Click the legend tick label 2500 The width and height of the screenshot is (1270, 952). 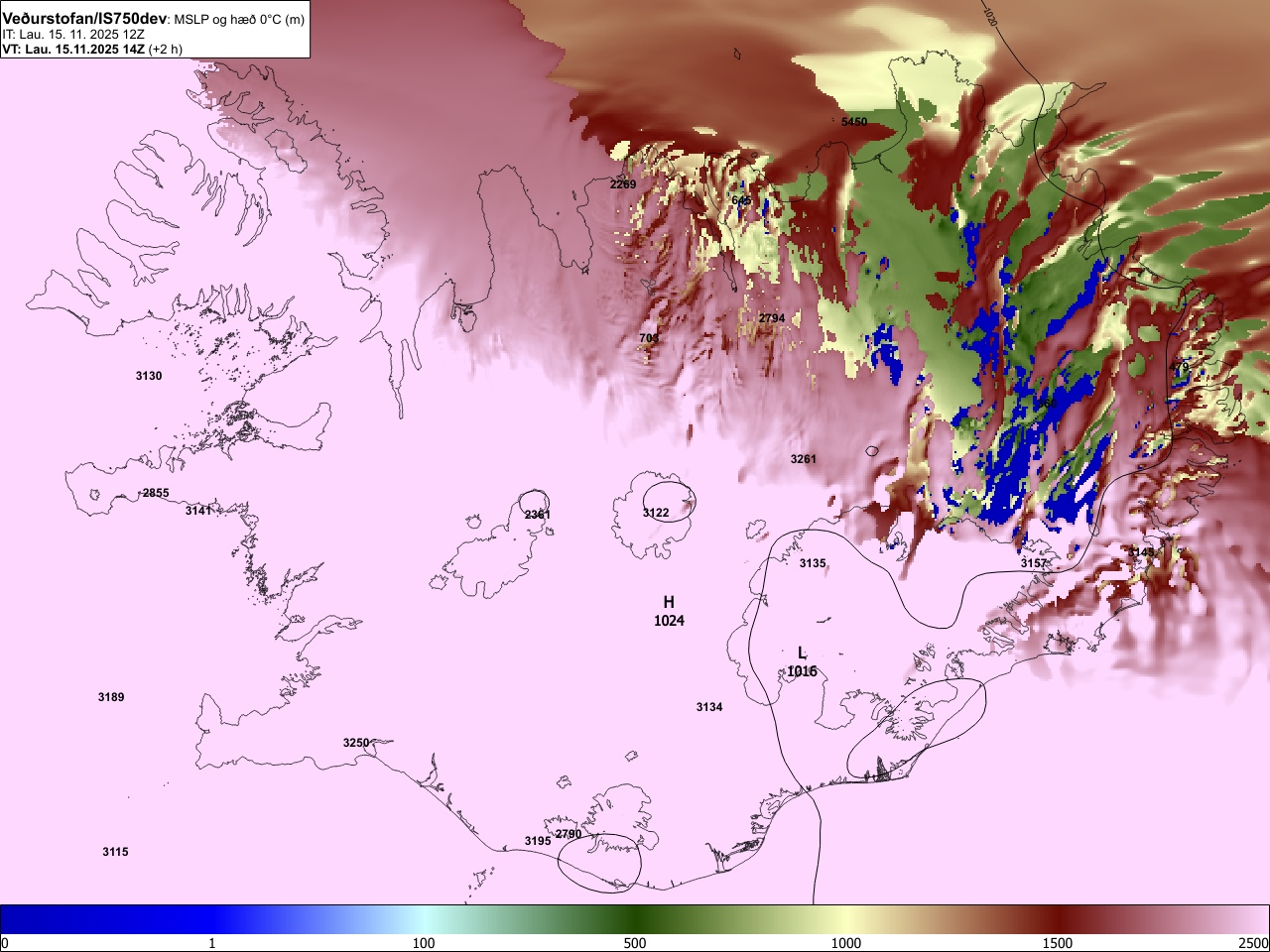coord(1254,943)
